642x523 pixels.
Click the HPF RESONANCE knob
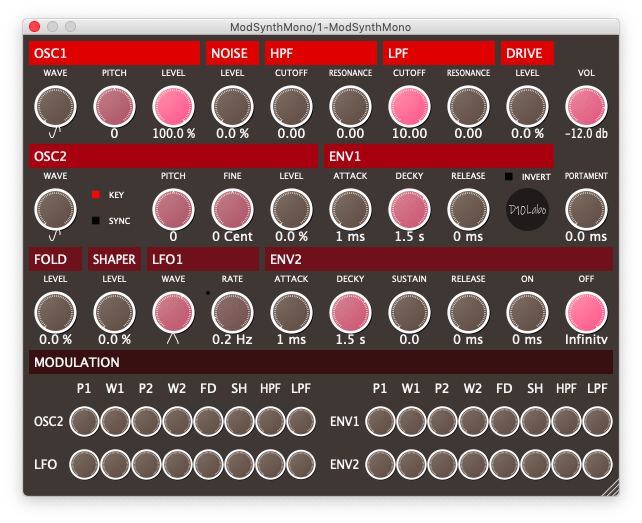[350, 105]
